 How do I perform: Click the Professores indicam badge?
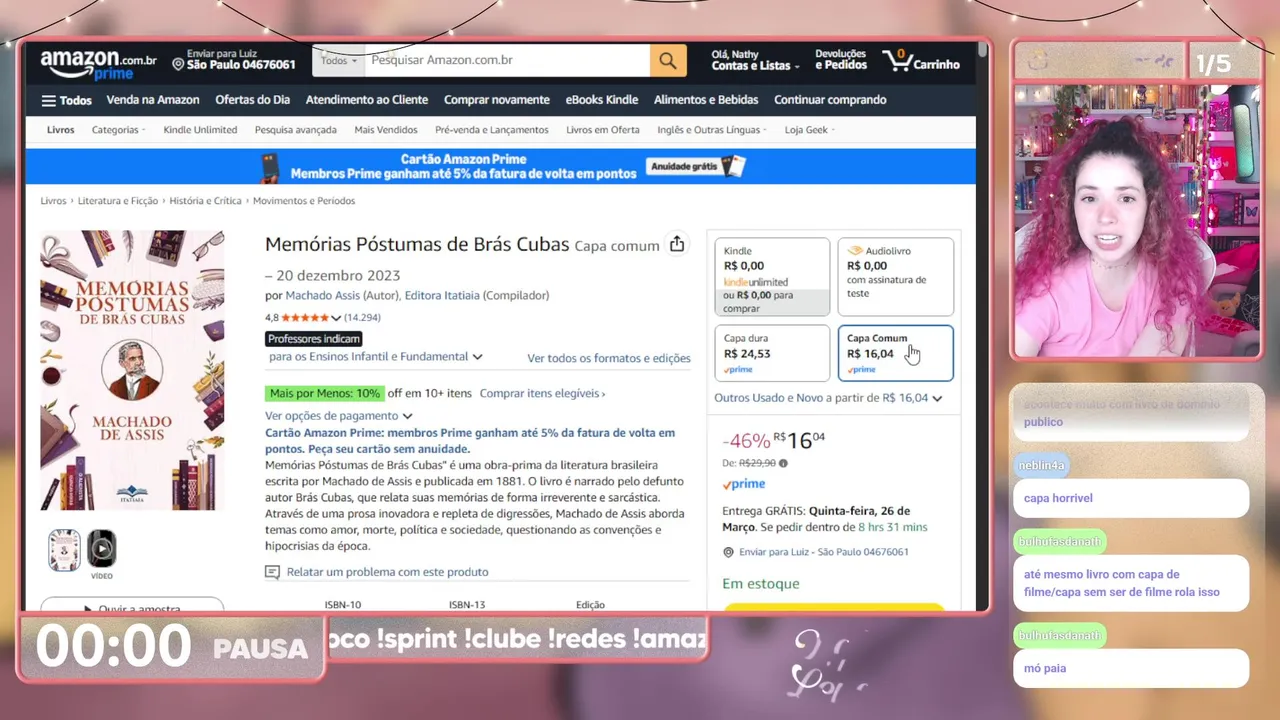click(x=313, y=339)
